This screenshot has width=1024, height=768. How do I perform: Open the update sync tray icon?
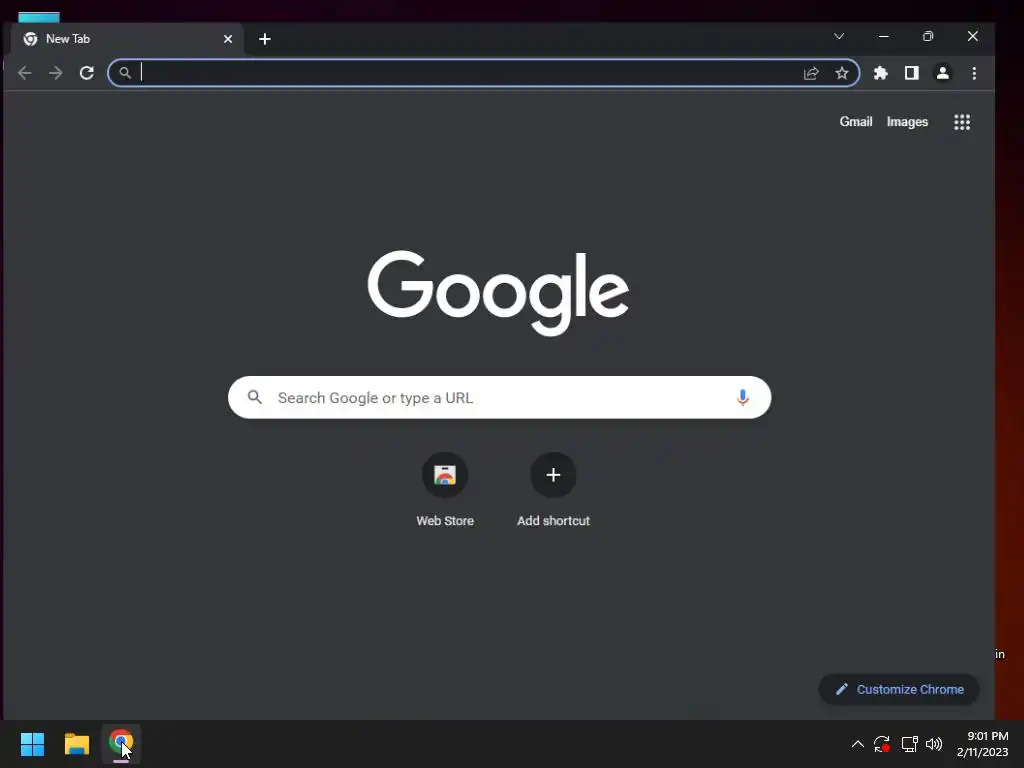click(882, 744)
